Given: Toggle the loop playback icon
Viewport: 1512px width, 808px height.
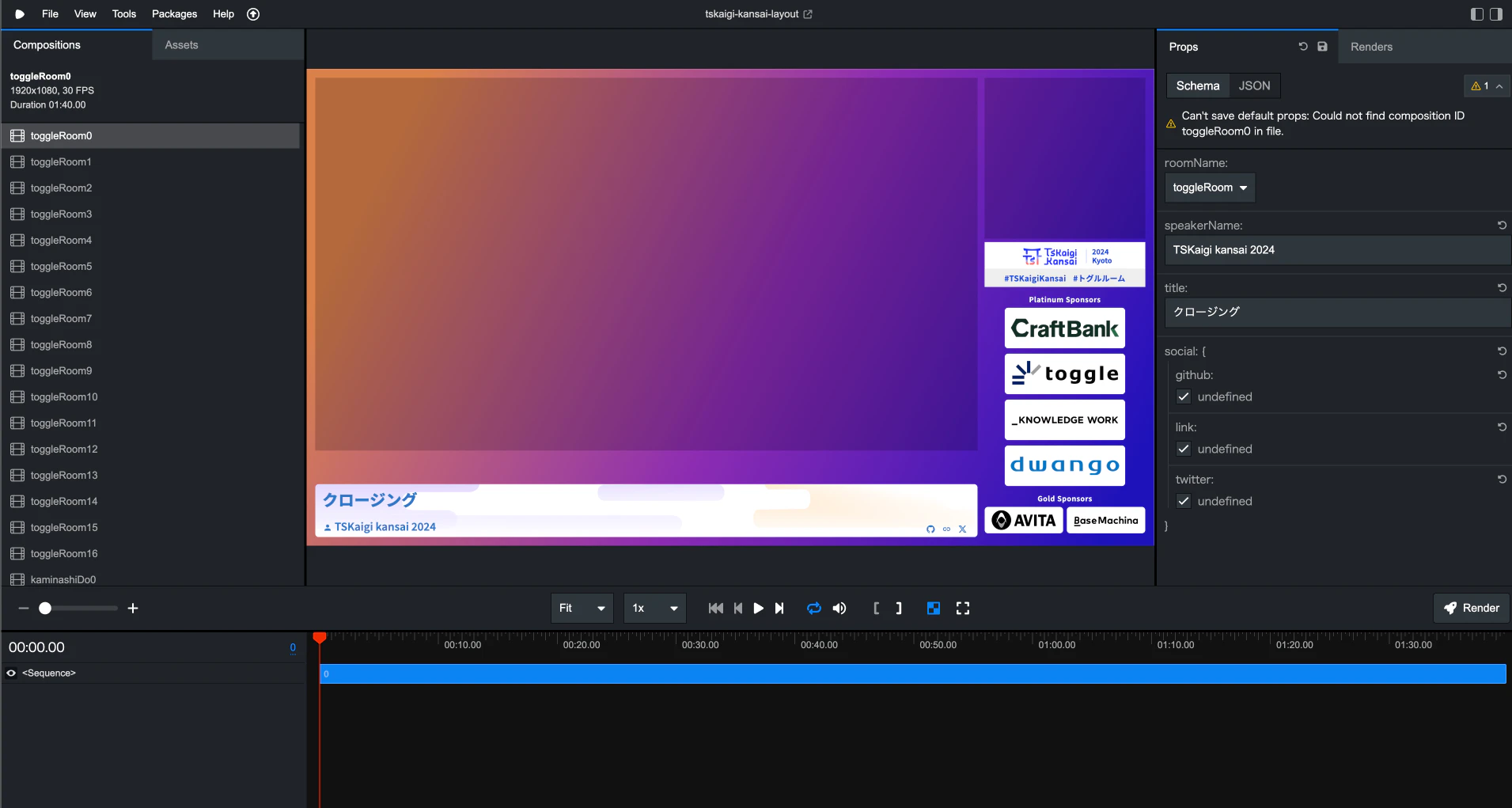Looking at the screenshot, I should point(813,608).
